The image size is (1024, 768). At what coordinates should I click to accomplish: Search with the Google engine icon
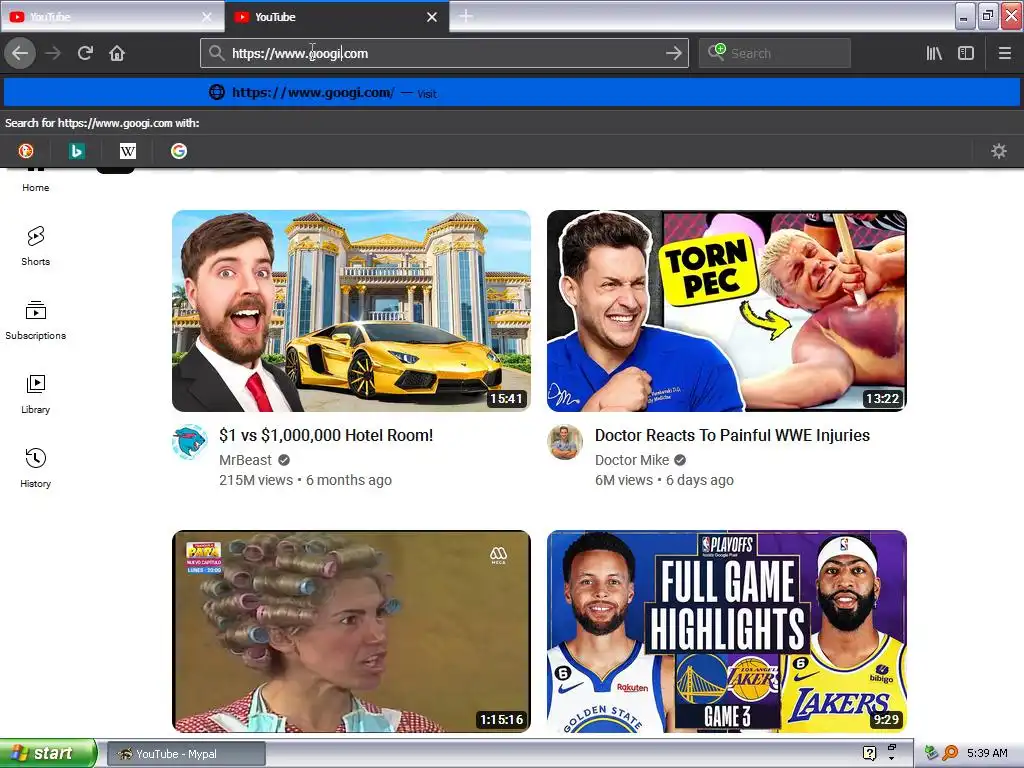(x=178, y=151)
